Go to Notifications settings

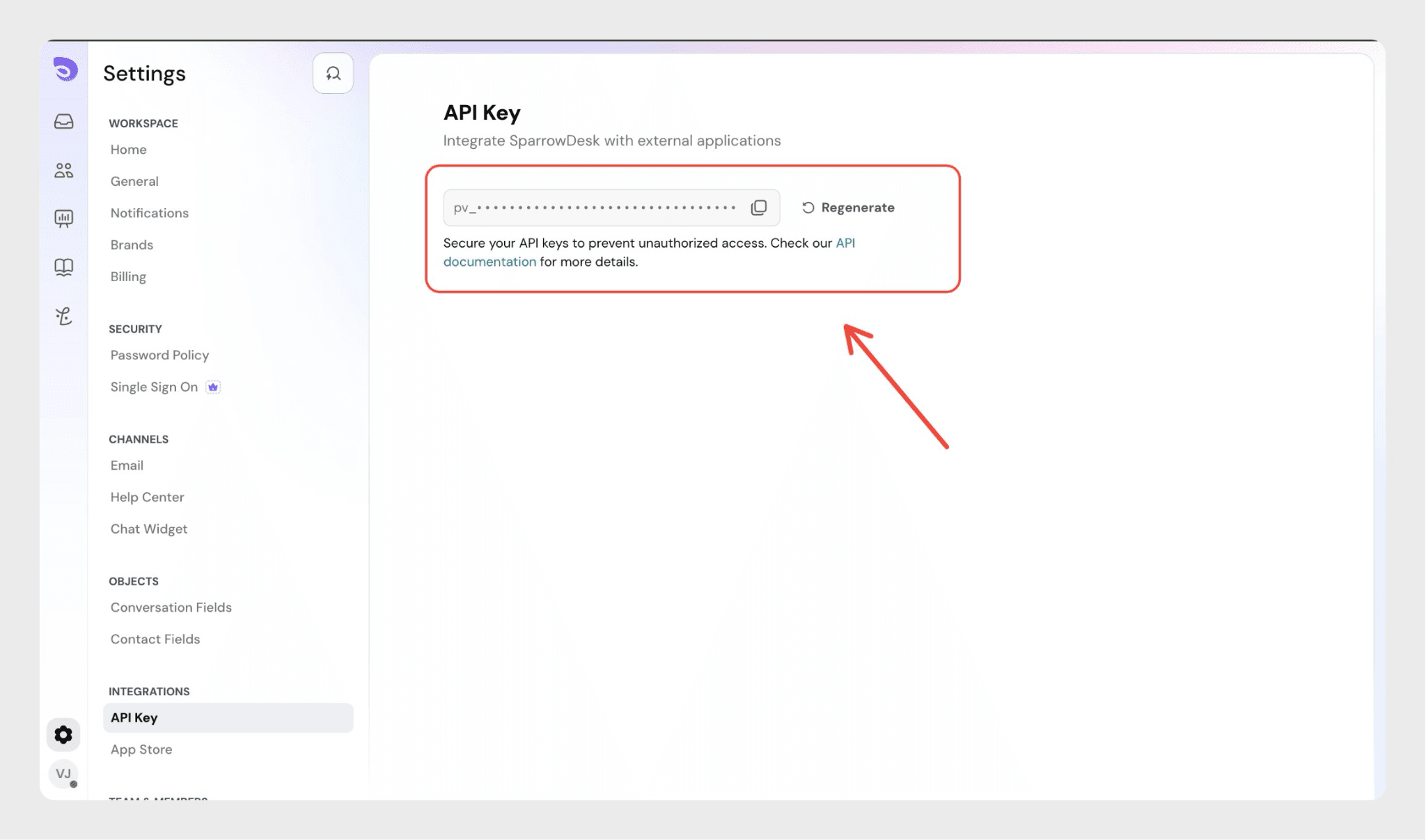pos(150,213)
